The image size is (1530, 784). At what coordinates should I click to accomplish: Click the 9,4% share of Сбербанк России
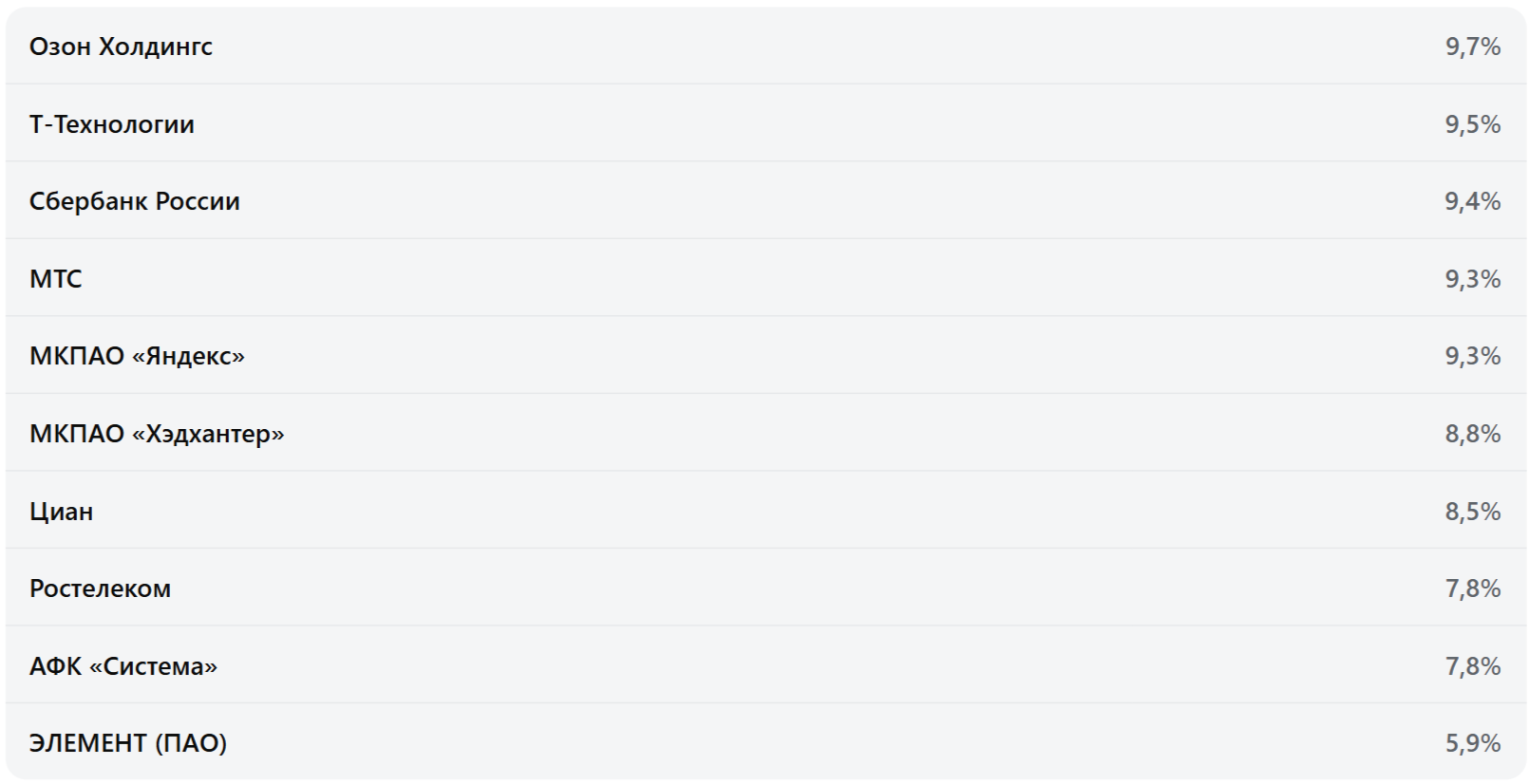pyautogui.click(x=1472, y=201)
